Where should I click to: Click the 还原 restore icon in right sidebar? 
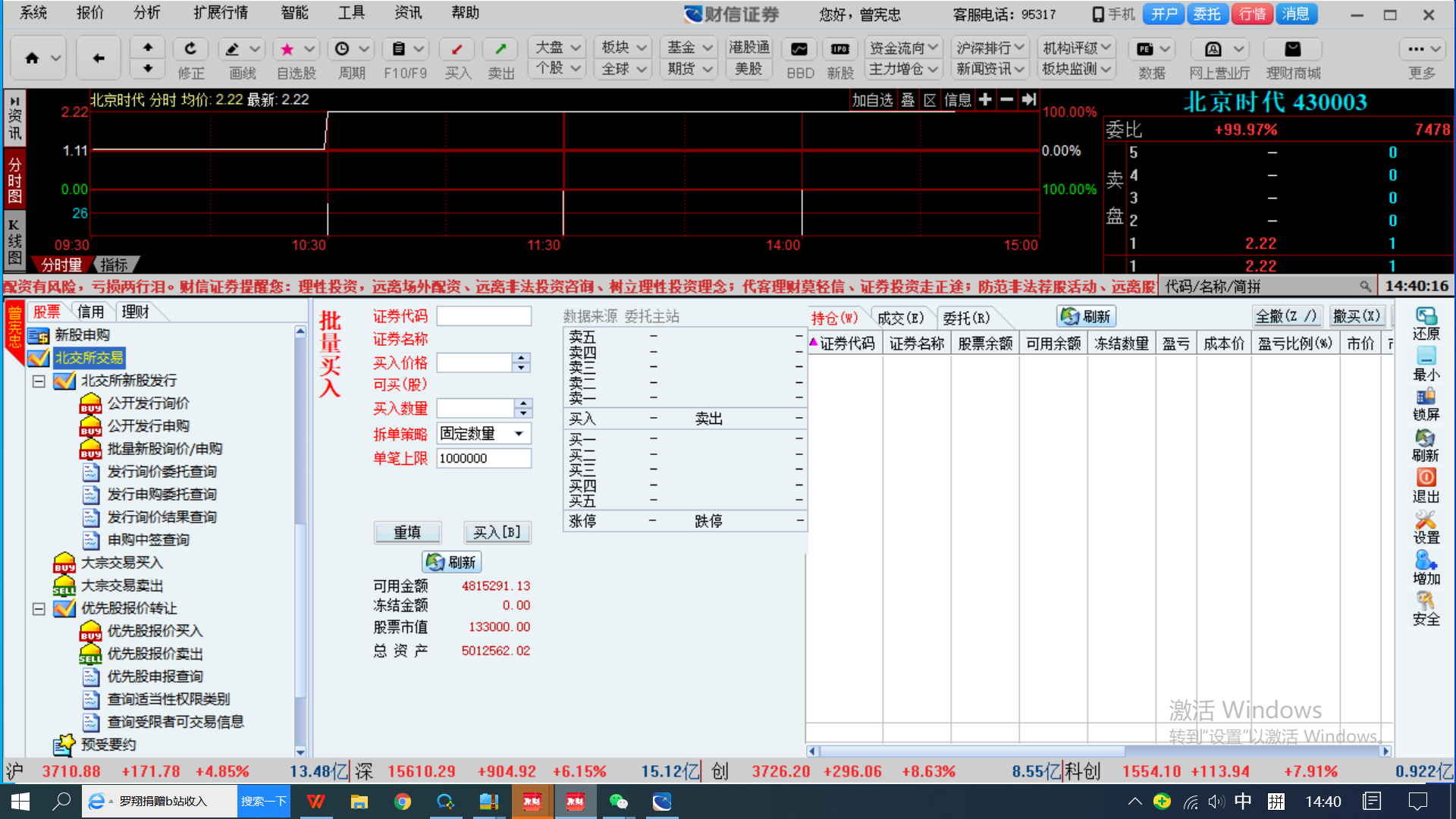click(1426, 316)
